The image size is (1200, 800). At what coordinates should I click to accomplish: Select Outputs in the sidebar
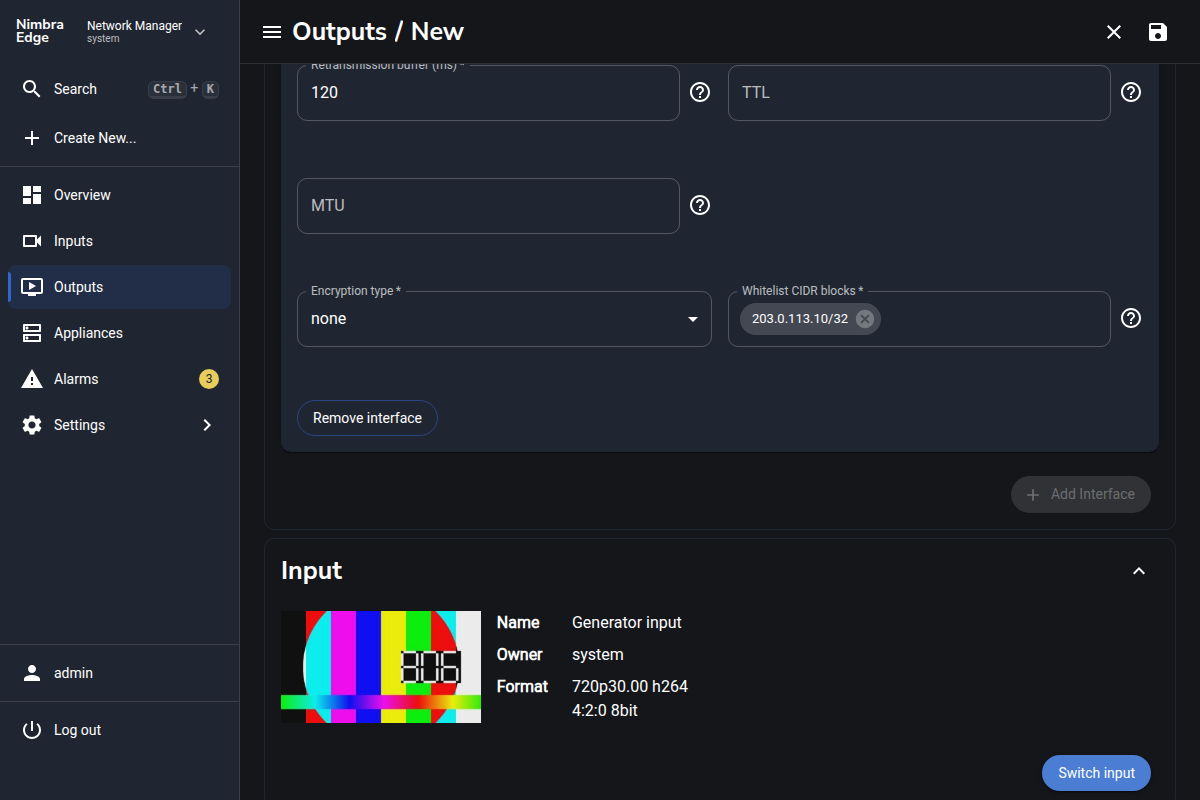(120, 287)
